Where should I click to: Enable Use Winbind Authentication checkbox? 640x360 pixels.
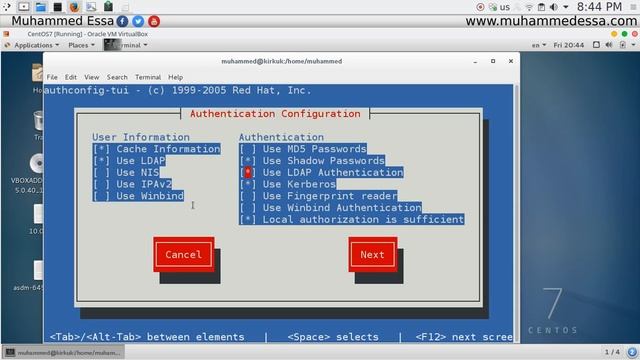[331, 208]
